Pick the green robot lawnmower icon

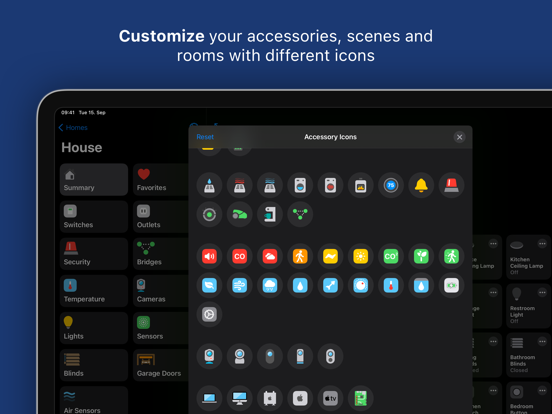point(239,214)
